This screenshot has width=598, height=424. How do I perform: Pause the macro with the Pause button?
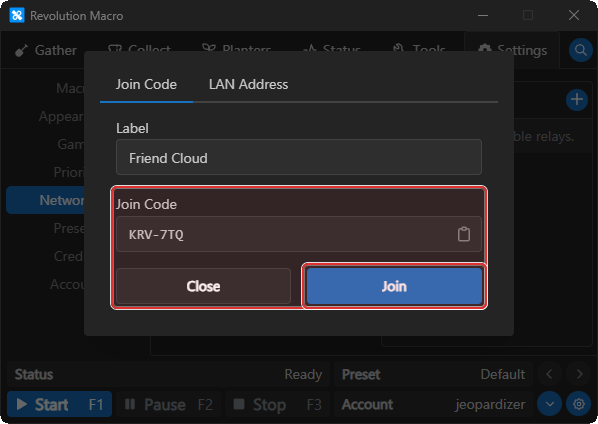(168, 404)
